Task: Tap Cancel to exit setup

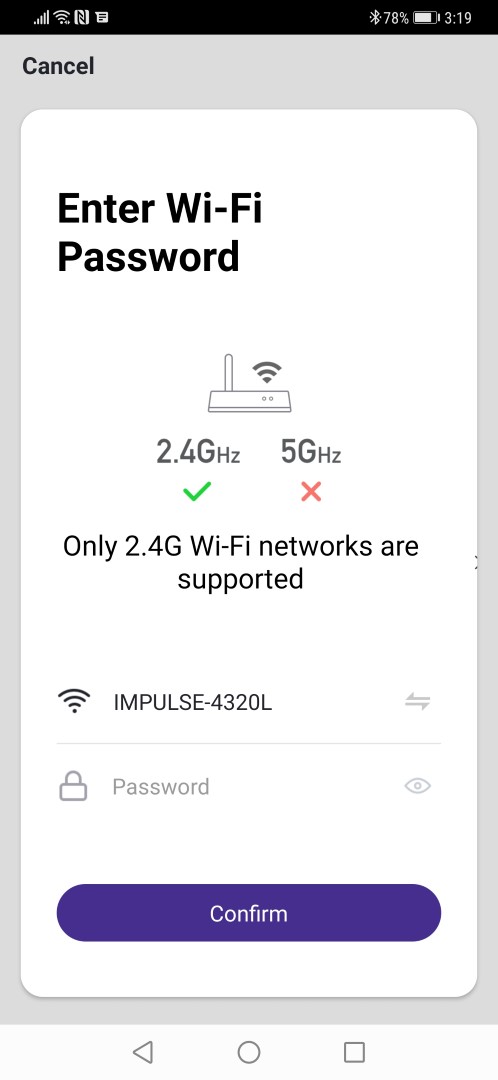Action: (58, 66)
